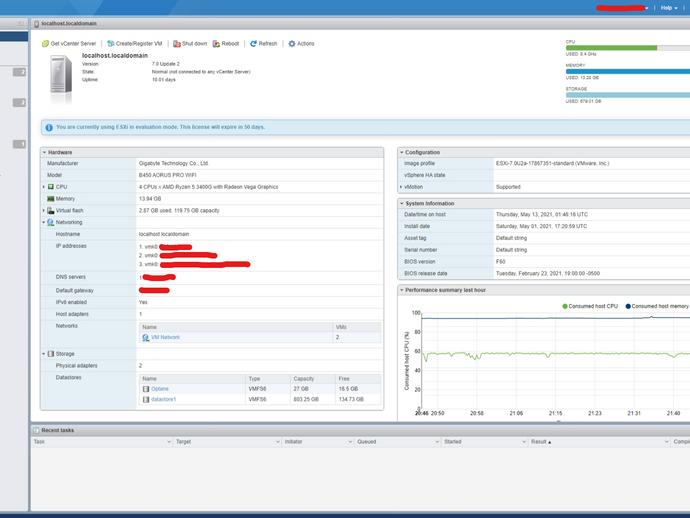Screen dimensions: 690x518
Task: Refresh the host summary page
Action: [x=264, y=44]
